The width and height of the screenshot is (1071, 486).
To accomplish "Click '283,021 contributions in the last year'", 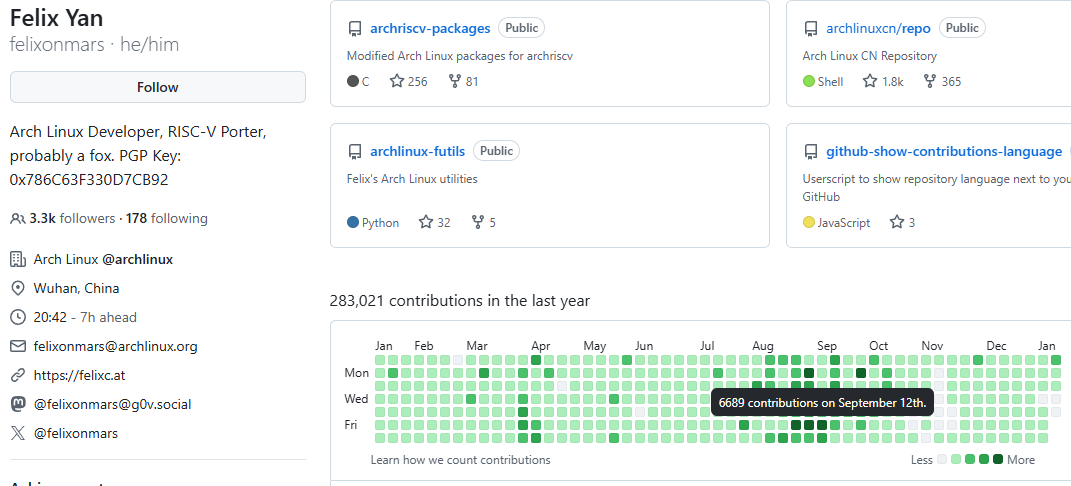I will 460,301.
